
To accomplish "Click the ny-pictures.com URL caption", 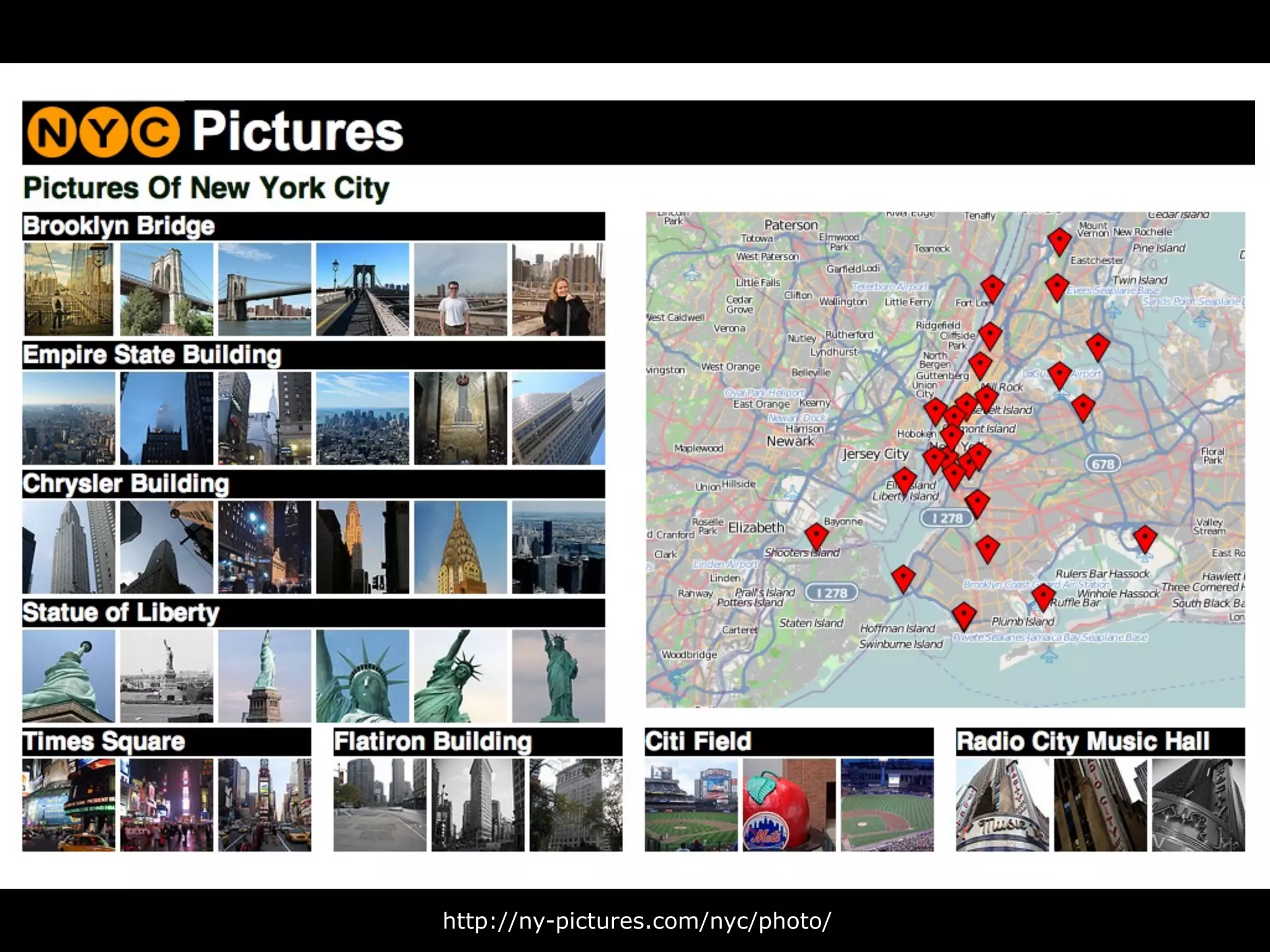I will pos(637,921).
